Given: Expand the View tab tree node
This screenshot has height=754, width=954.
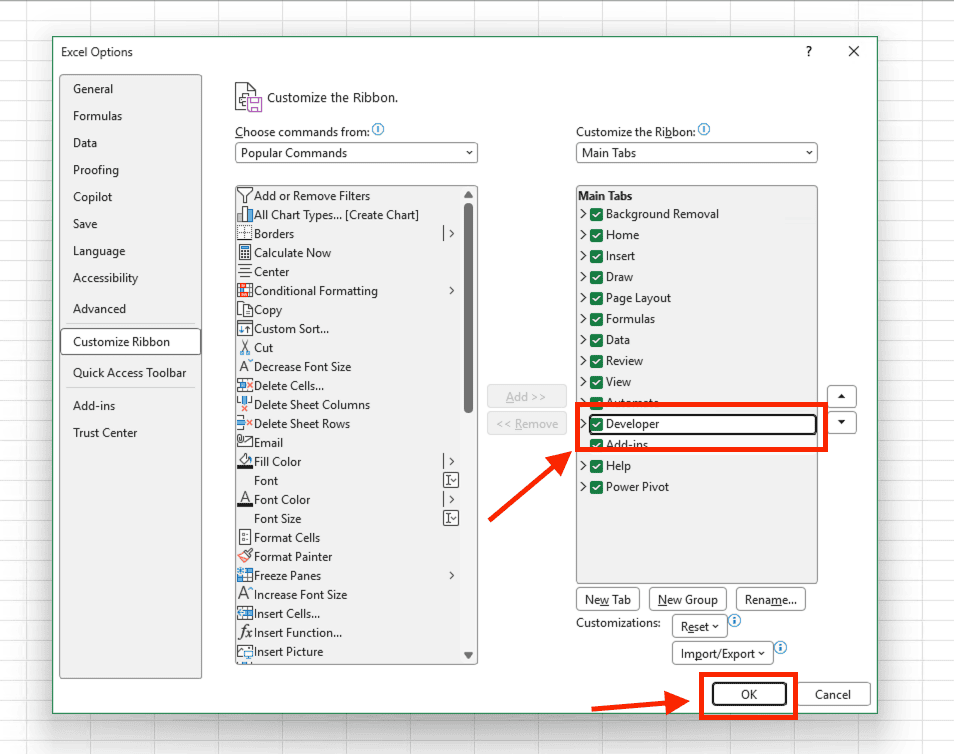Looking at the screenshot, I should click(583, 382).
